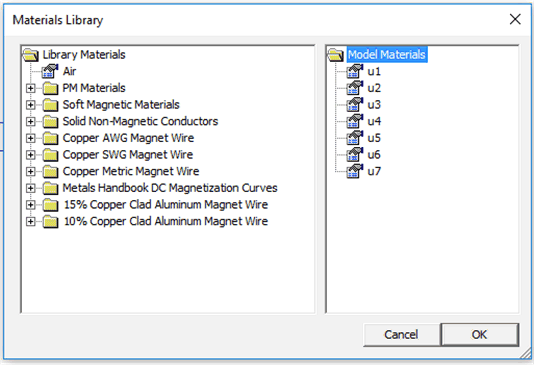This screenshot has width=534, height=365.
Task: Expand Copper Metric Magnet Wire folder
Action: click(x=31, y=172)
